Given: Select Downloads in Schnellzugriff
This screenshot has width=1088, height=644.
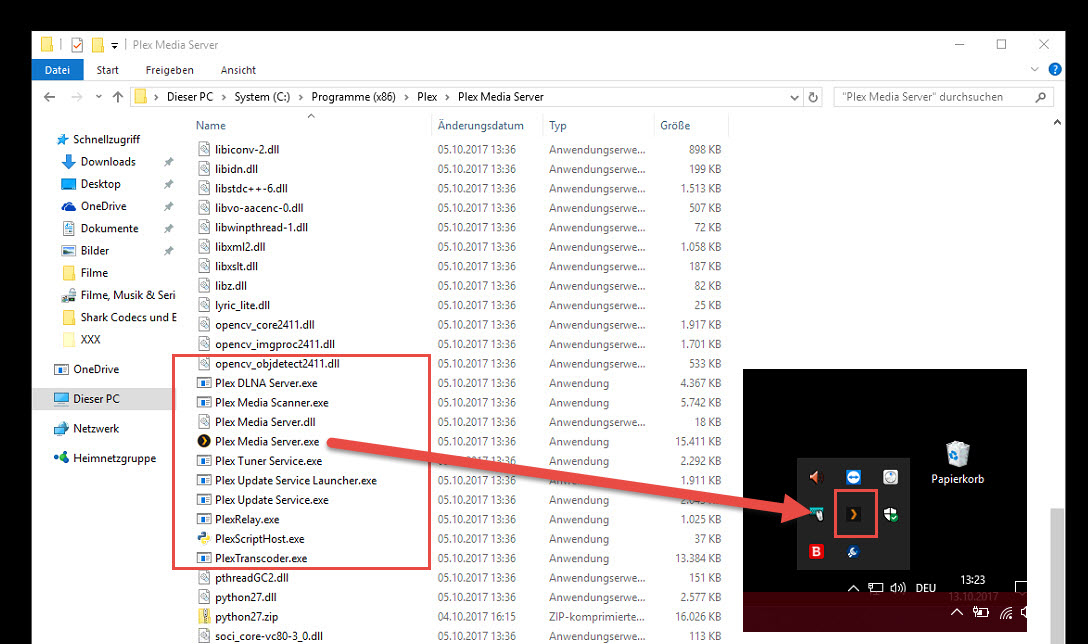Looking at the screenshot, I should pyautogui.click(x=108, y=162).
